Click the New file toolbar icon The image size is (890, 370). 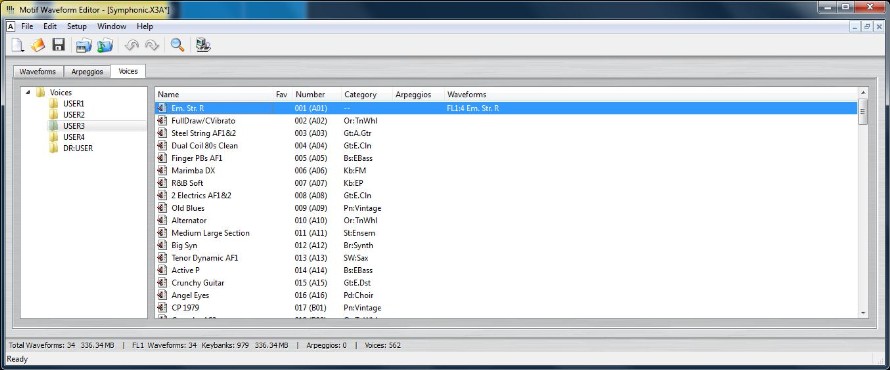(18, 45)
